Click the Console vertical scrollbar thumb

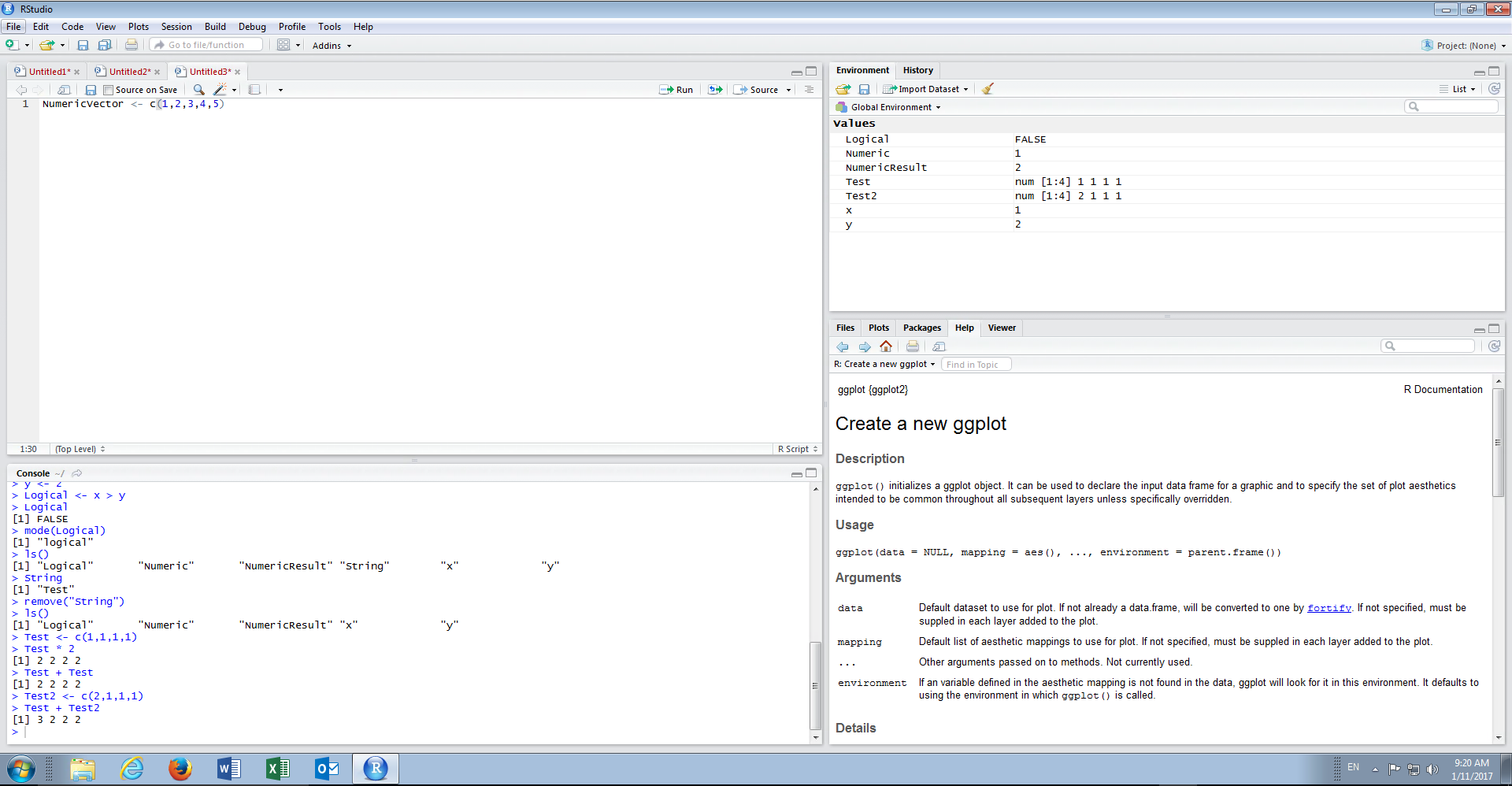click(815, 685)
